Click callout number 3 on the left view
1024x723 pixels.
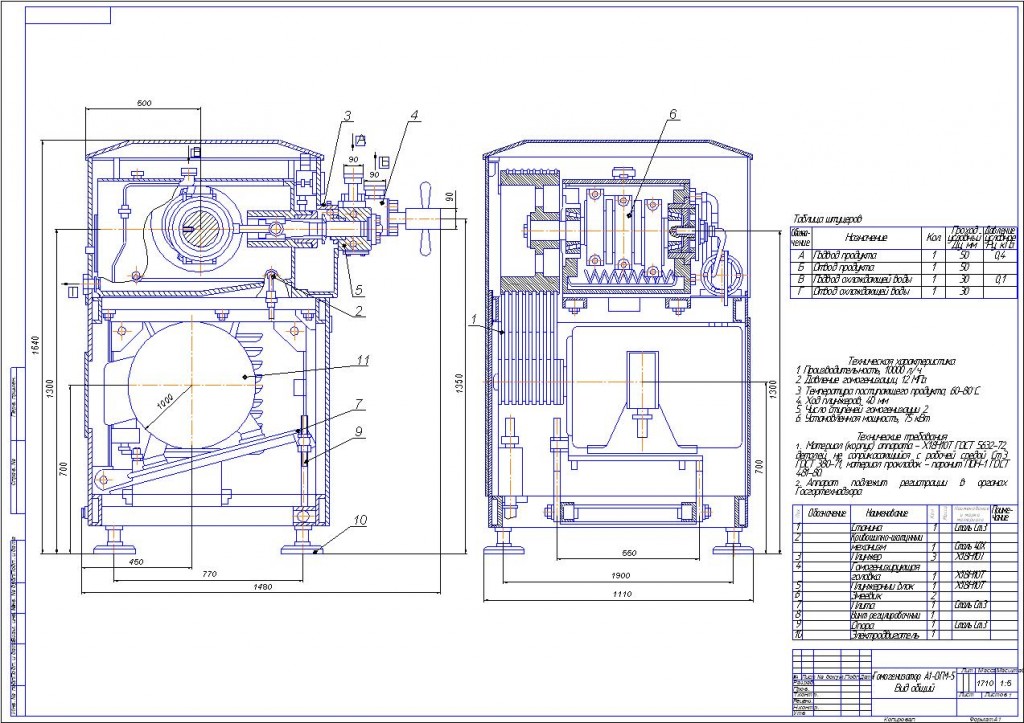click(x=347, y=117)
